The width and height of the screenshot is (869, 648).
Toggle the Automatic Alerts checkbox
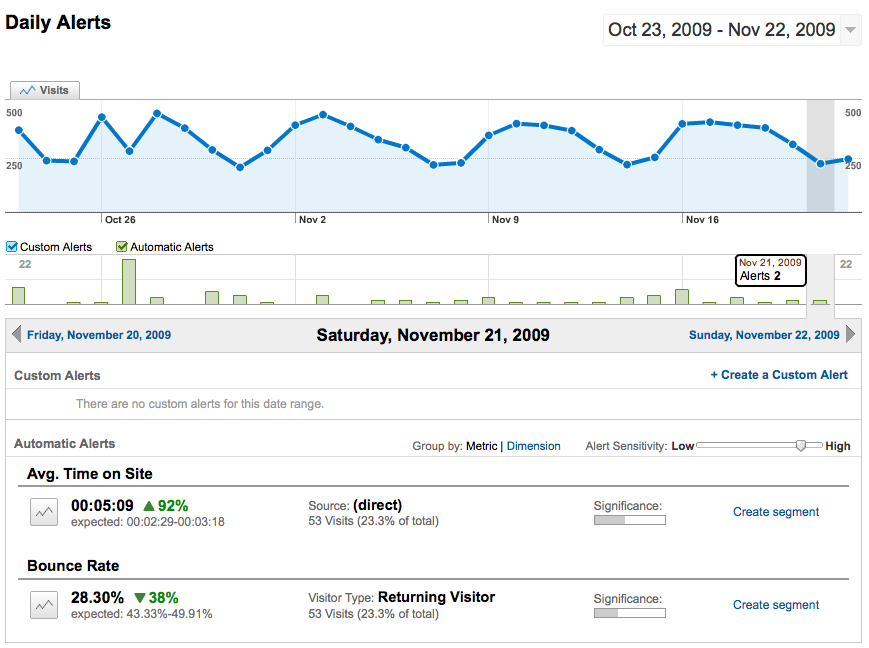click(x=122, y=247)
